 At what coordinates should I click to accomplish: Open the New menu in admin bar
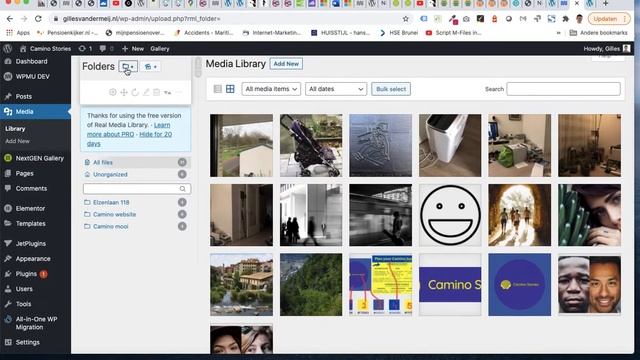[133, 49]
